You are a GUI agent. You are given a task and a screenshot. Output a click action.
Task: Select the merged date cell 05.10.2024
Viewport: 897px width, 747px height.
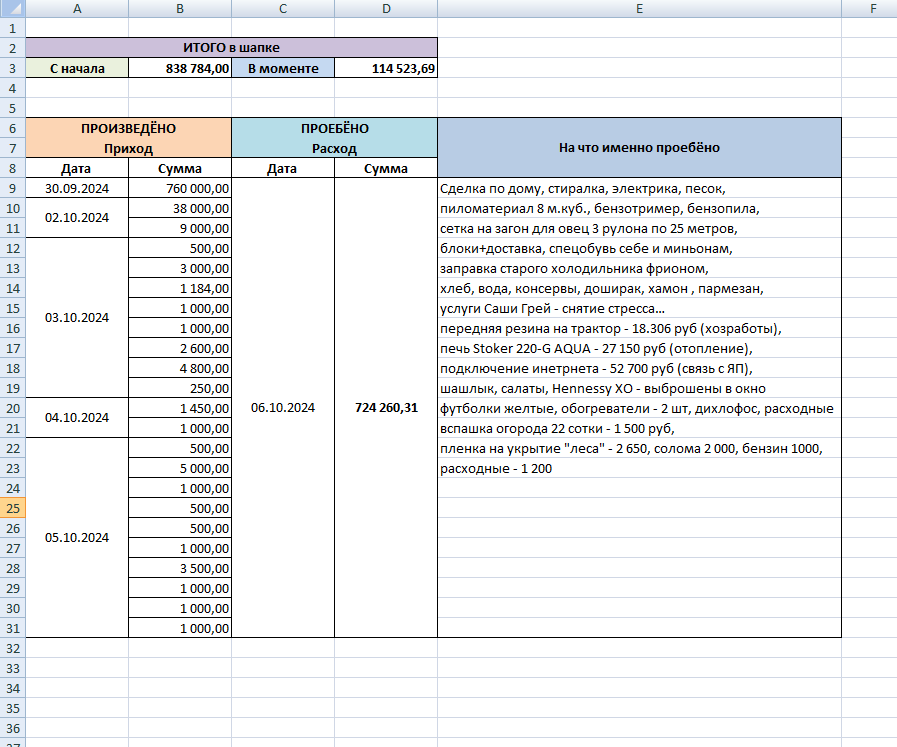77,537
